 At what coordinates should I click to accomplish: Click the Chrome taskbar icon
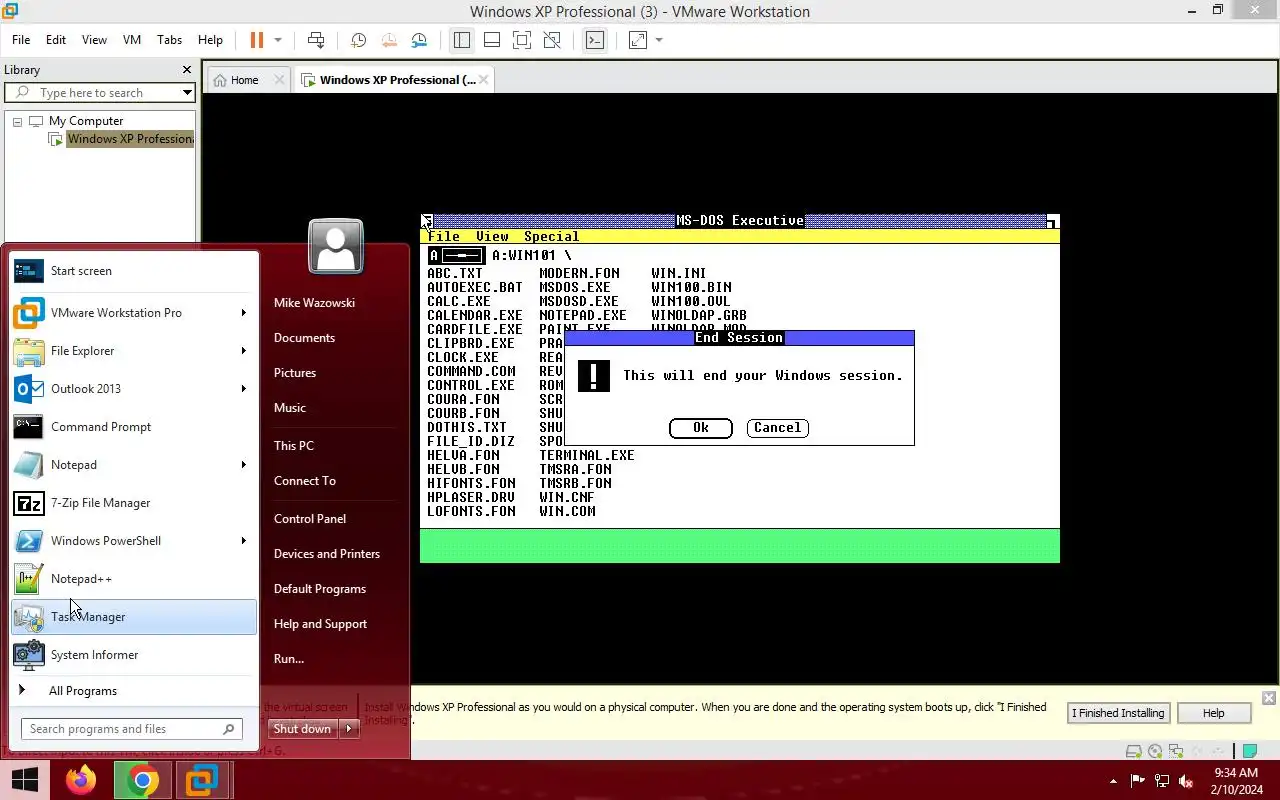(x=142, y=780)
